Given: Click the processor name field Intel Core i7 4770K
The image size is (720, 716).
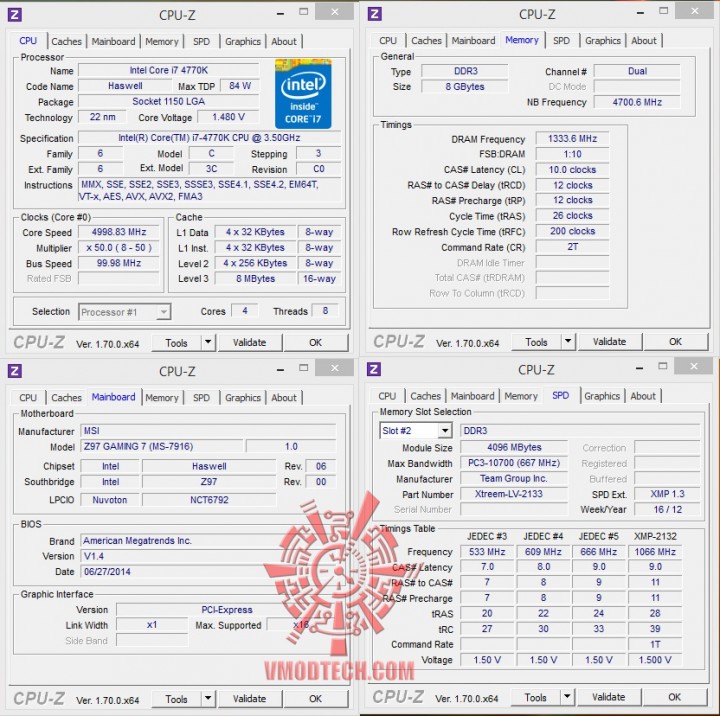Looking at the screenshot, I should click(169, 70).
